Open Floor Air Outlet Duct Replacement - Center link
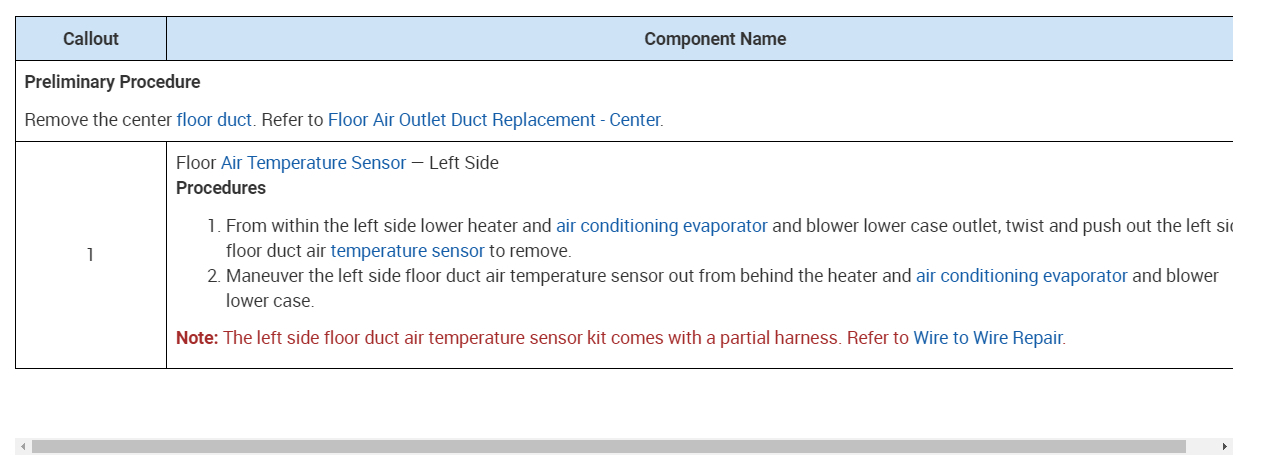This screenshot has height=475, width=1266. click(x=494, y=120)
